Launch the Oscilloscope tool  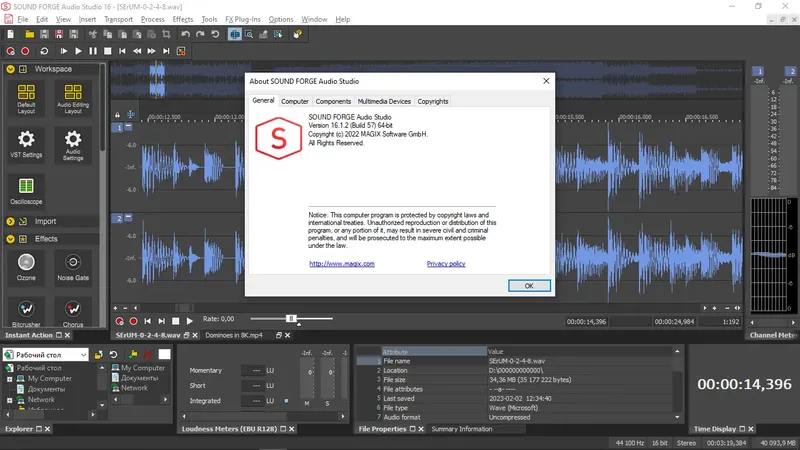[x=26, y=186]
